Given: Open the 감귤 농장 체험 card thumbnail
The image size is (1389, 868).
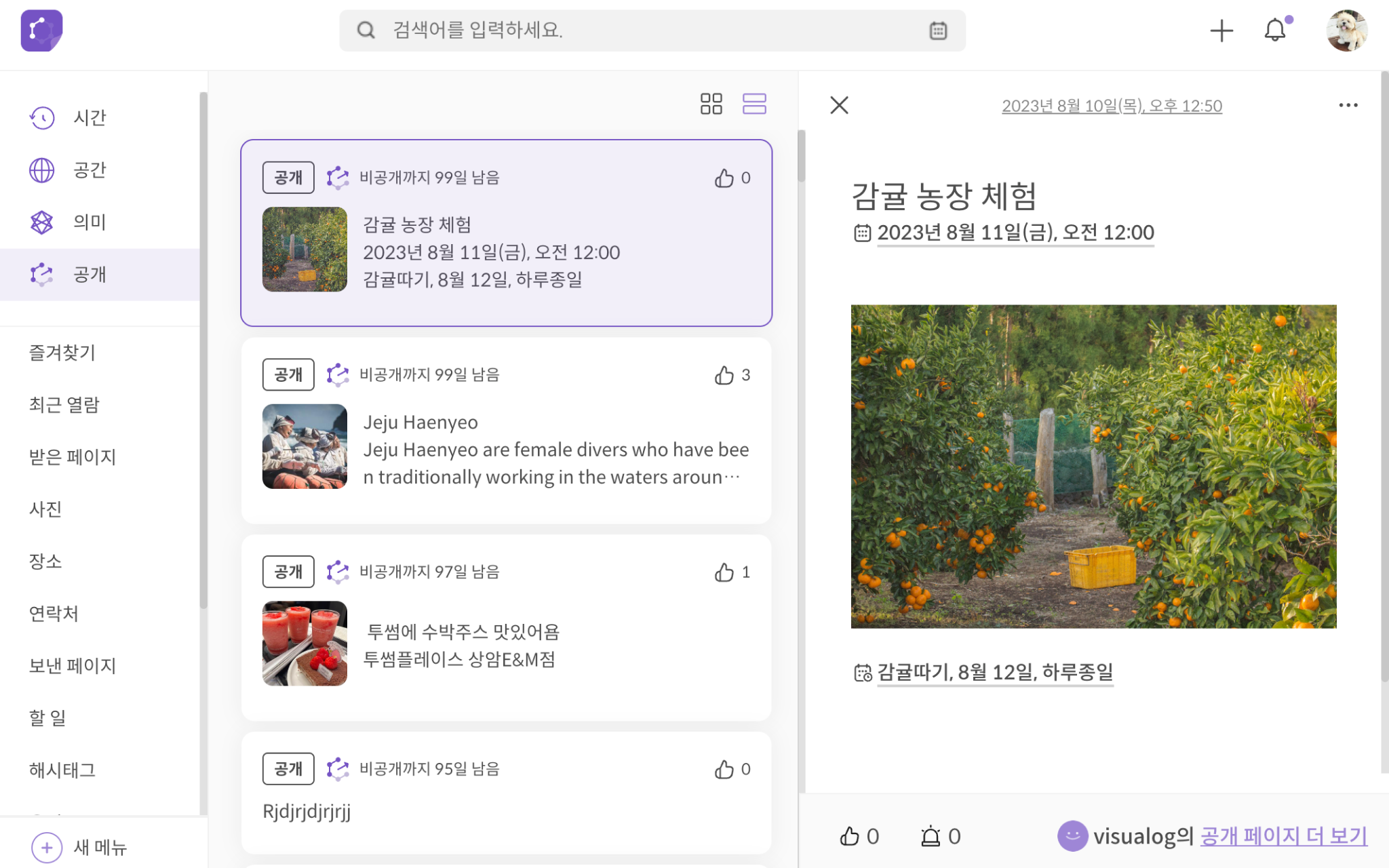Looking at the screenshot, I should tap(305, 250).
